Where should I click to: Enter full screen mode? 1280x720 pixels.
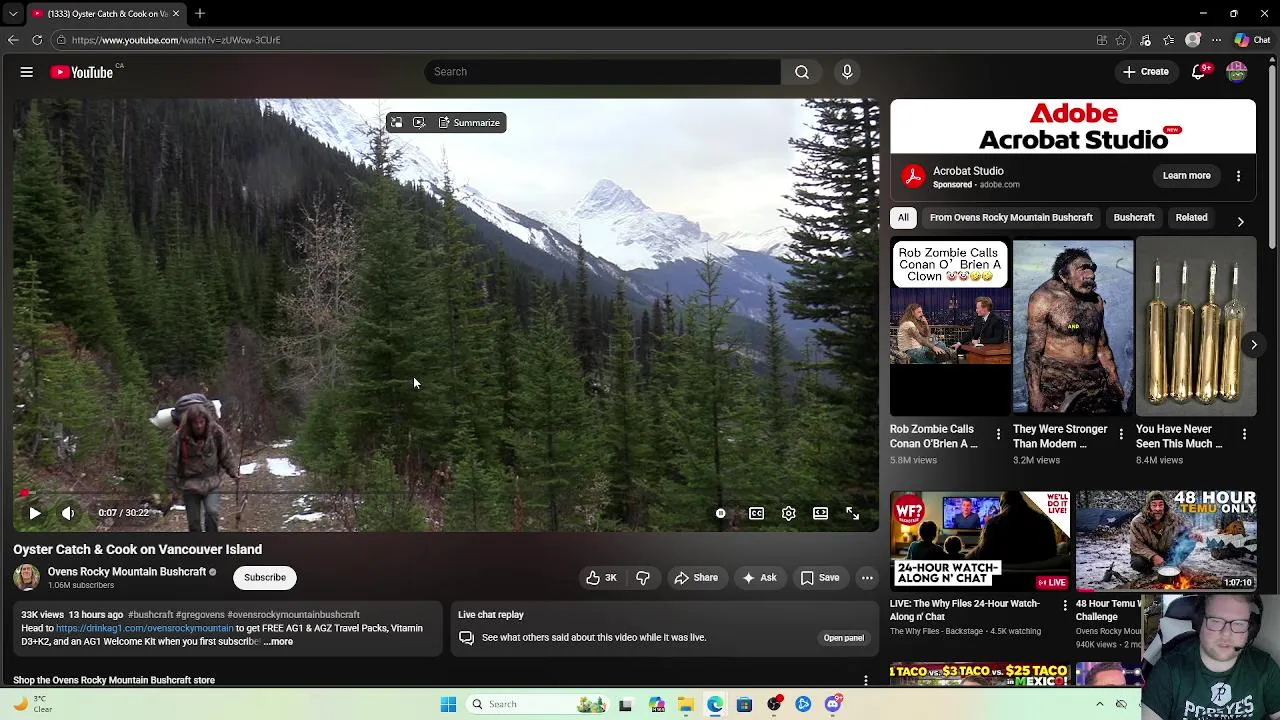pyautogui.click(x=852, y=513)
